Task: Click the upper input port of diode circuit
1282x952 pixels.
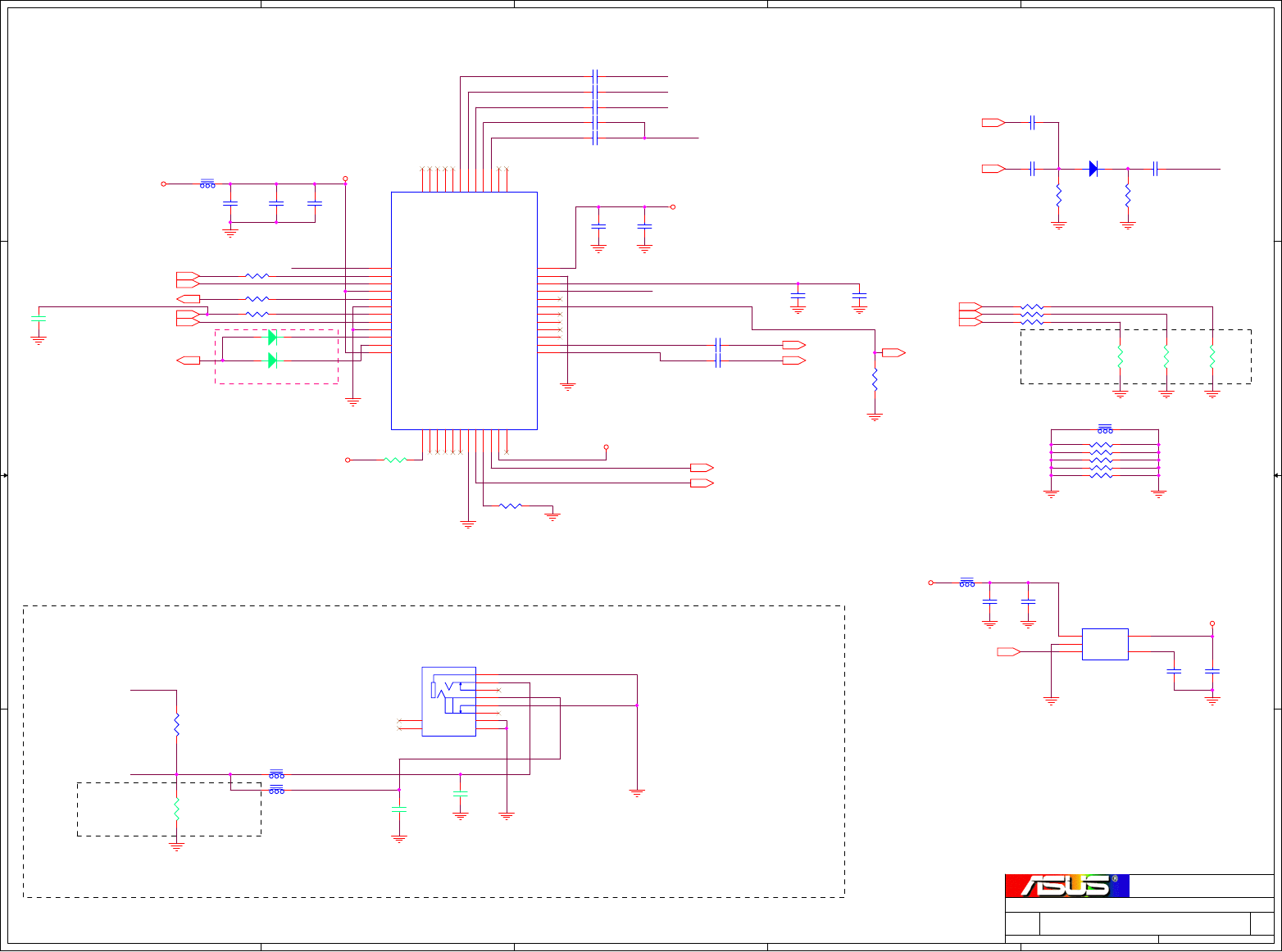Action: [x=993, y=123]
